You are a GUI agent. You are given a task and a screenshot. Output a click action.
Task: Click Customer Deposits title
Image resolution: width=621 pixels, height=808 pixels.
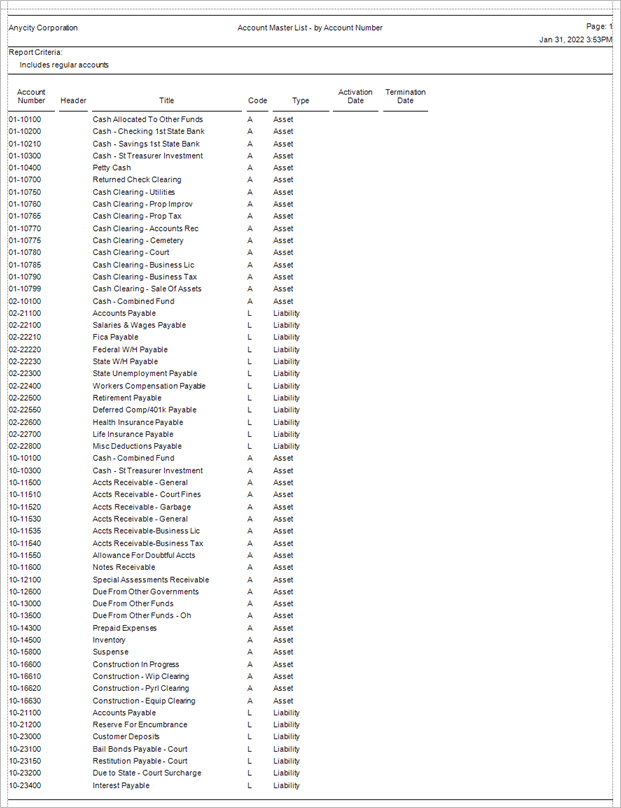click(x=126, y=737)
